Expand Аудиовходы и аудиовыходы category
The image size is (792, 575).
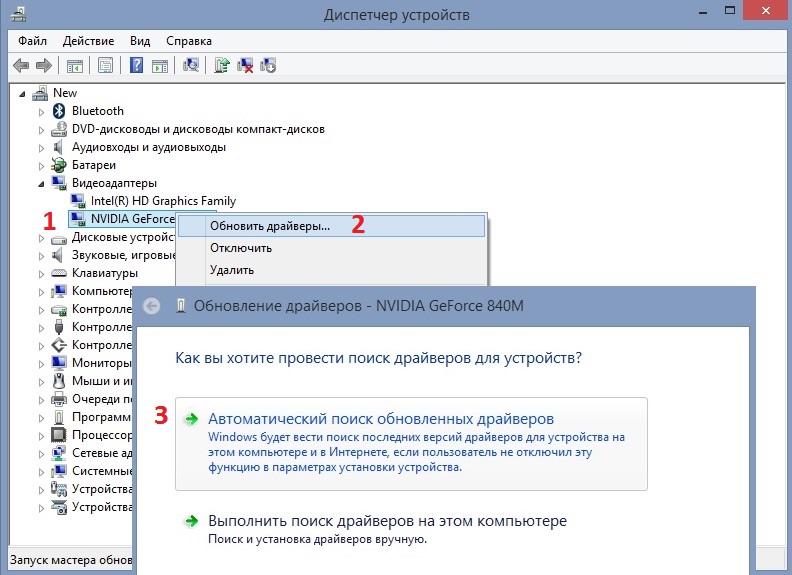(x=41, y=148)
